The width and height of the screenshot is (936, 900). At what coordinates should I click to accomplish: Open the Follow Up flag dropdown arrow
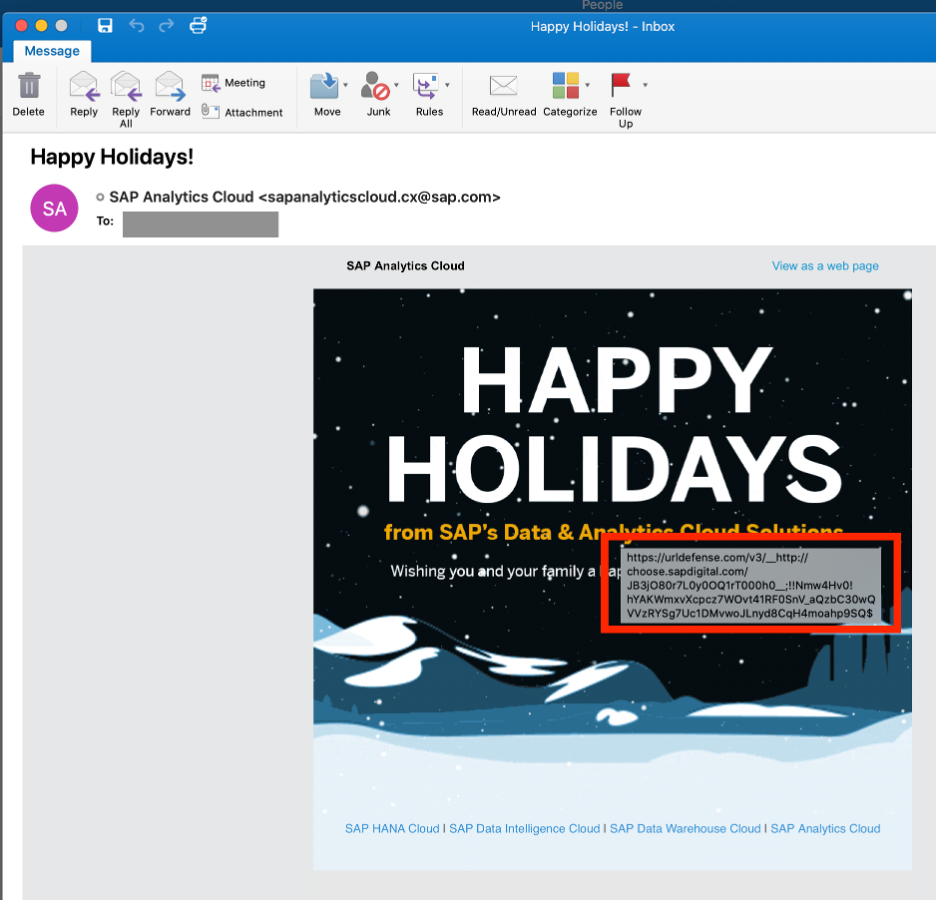point(645,84)
